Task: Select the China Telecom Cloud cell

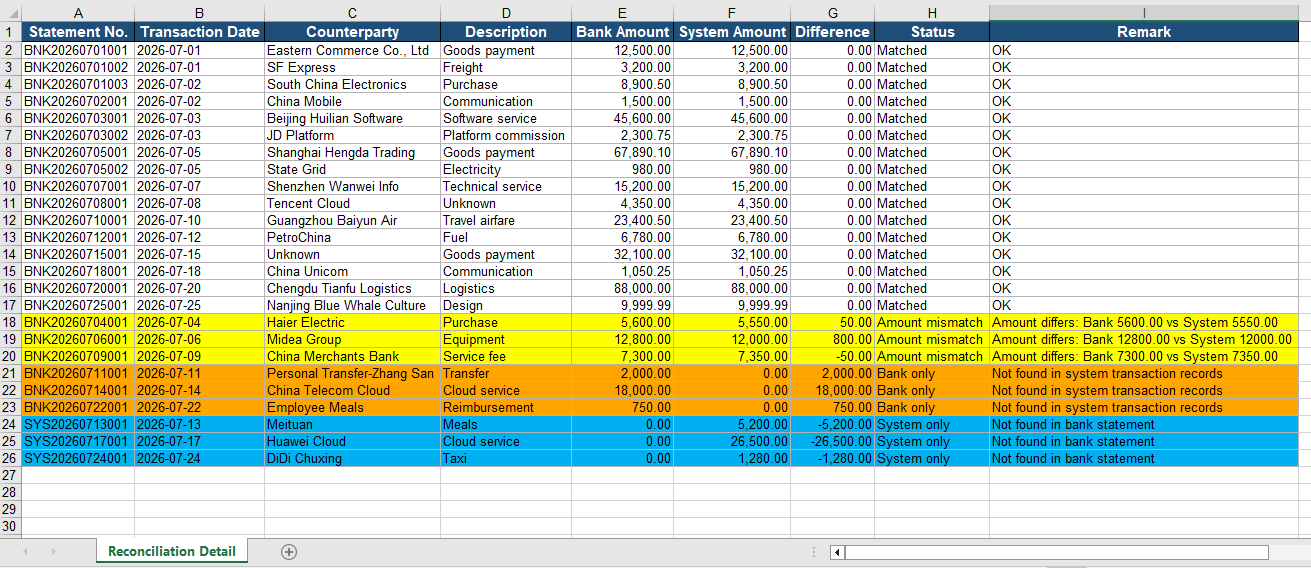Action: point(352,390)
